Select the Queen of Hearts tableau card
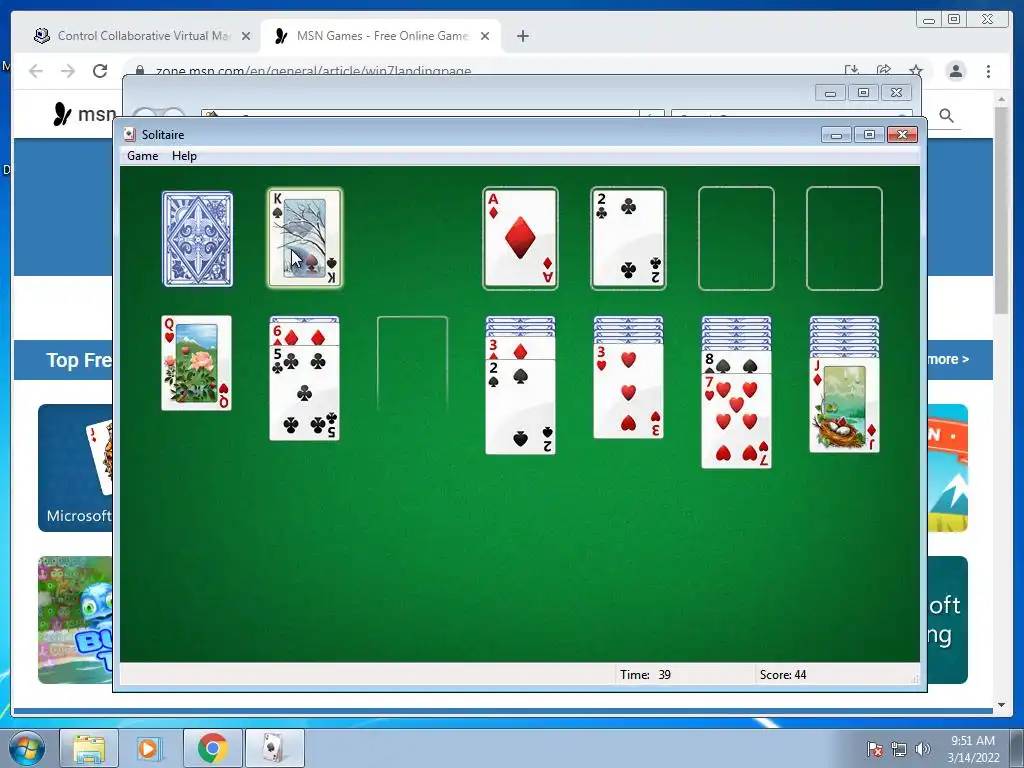Viewport: 1024px width, 768px height. 197,363
